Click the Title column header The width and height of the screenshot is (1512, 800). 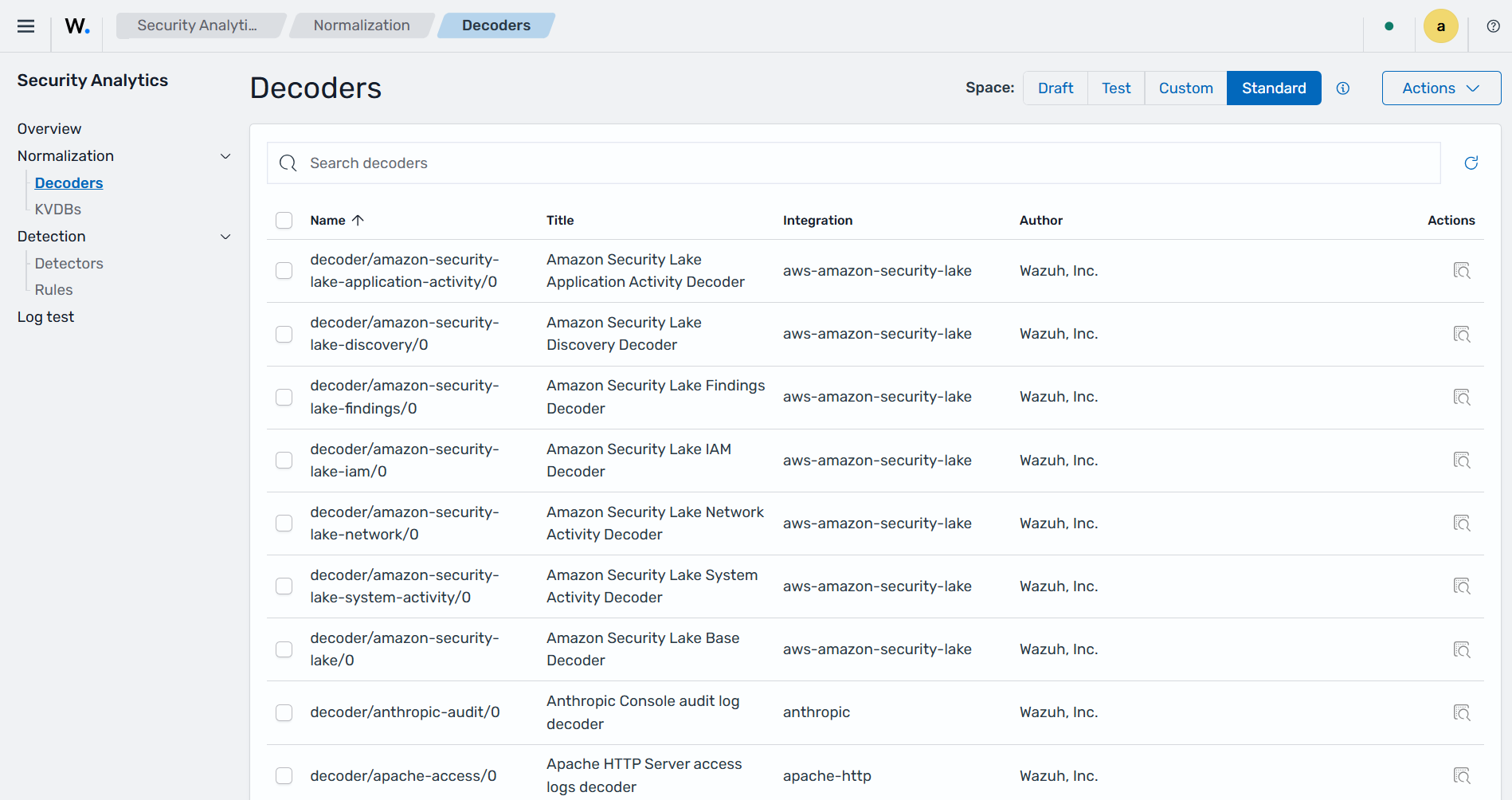[x=560, y=221]
